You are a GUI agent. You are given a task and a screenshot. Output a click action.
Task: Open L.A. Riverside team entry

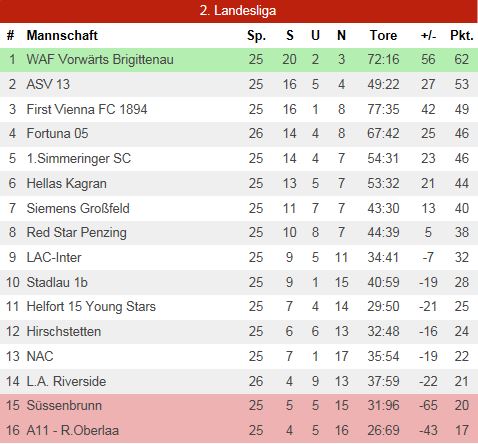pos(66,381)
